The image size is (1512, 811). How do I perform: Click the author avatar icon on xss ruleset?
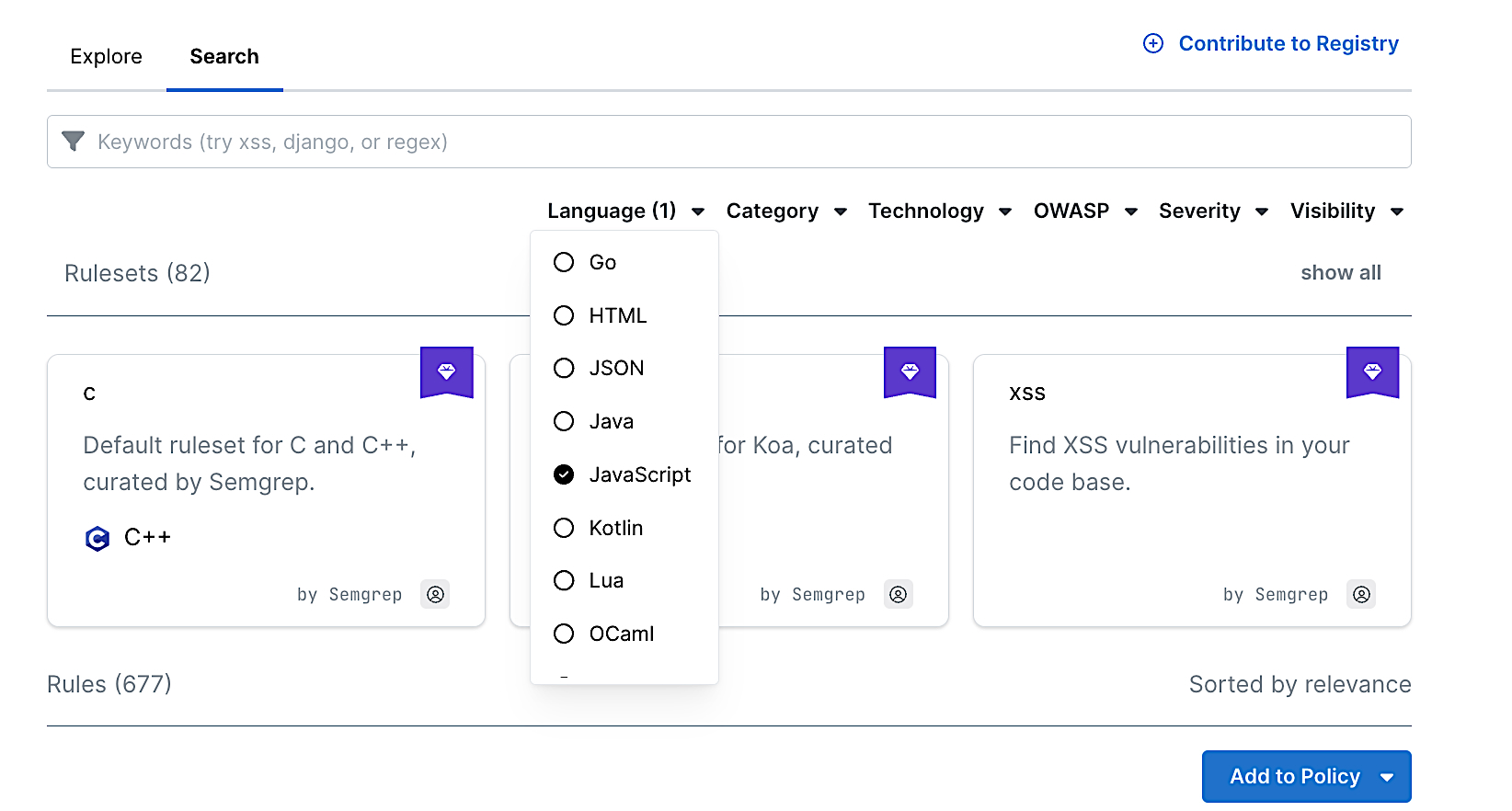[1361, 595]
